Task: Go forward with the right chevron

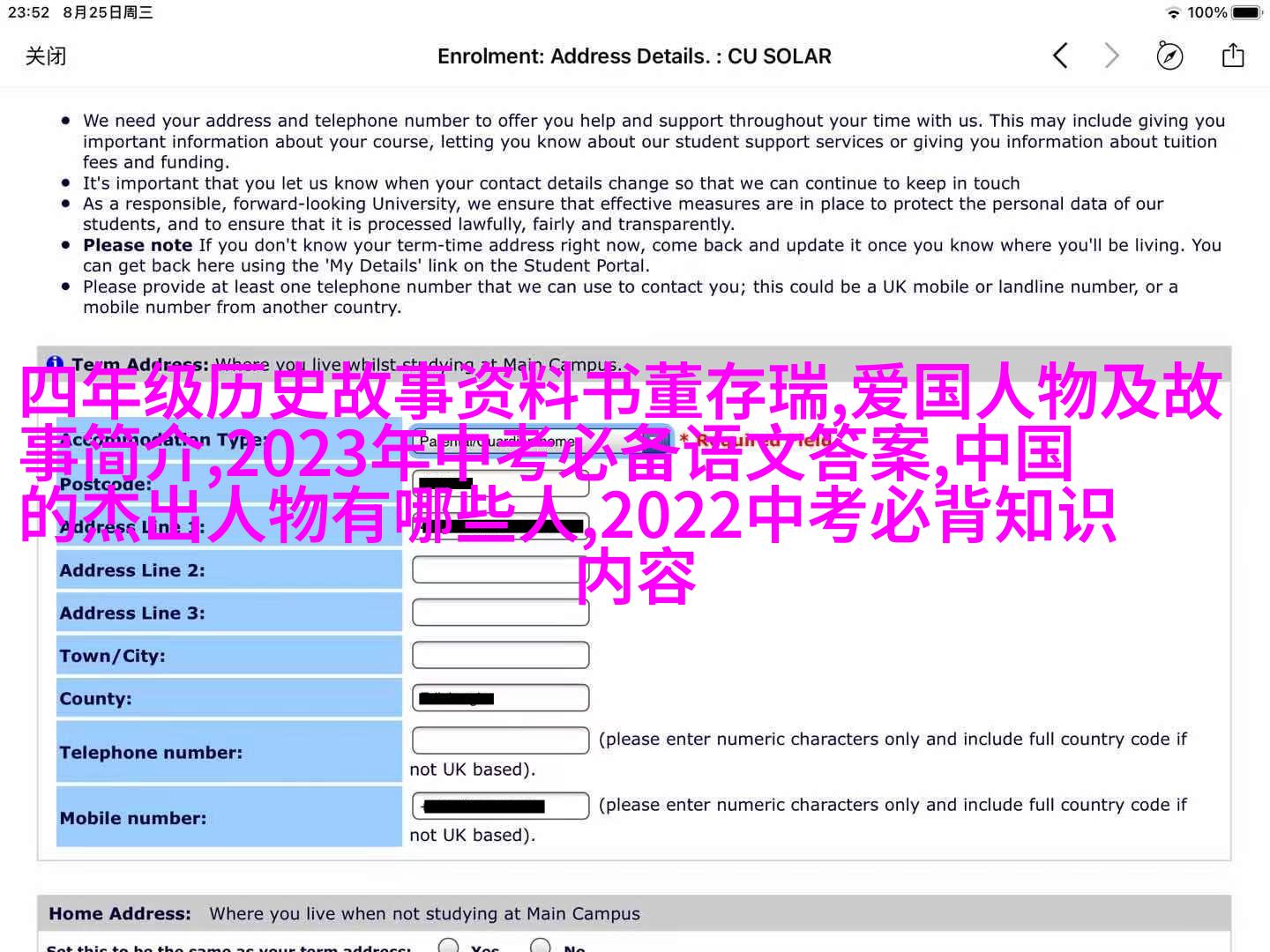Action: pos(1112,56)
